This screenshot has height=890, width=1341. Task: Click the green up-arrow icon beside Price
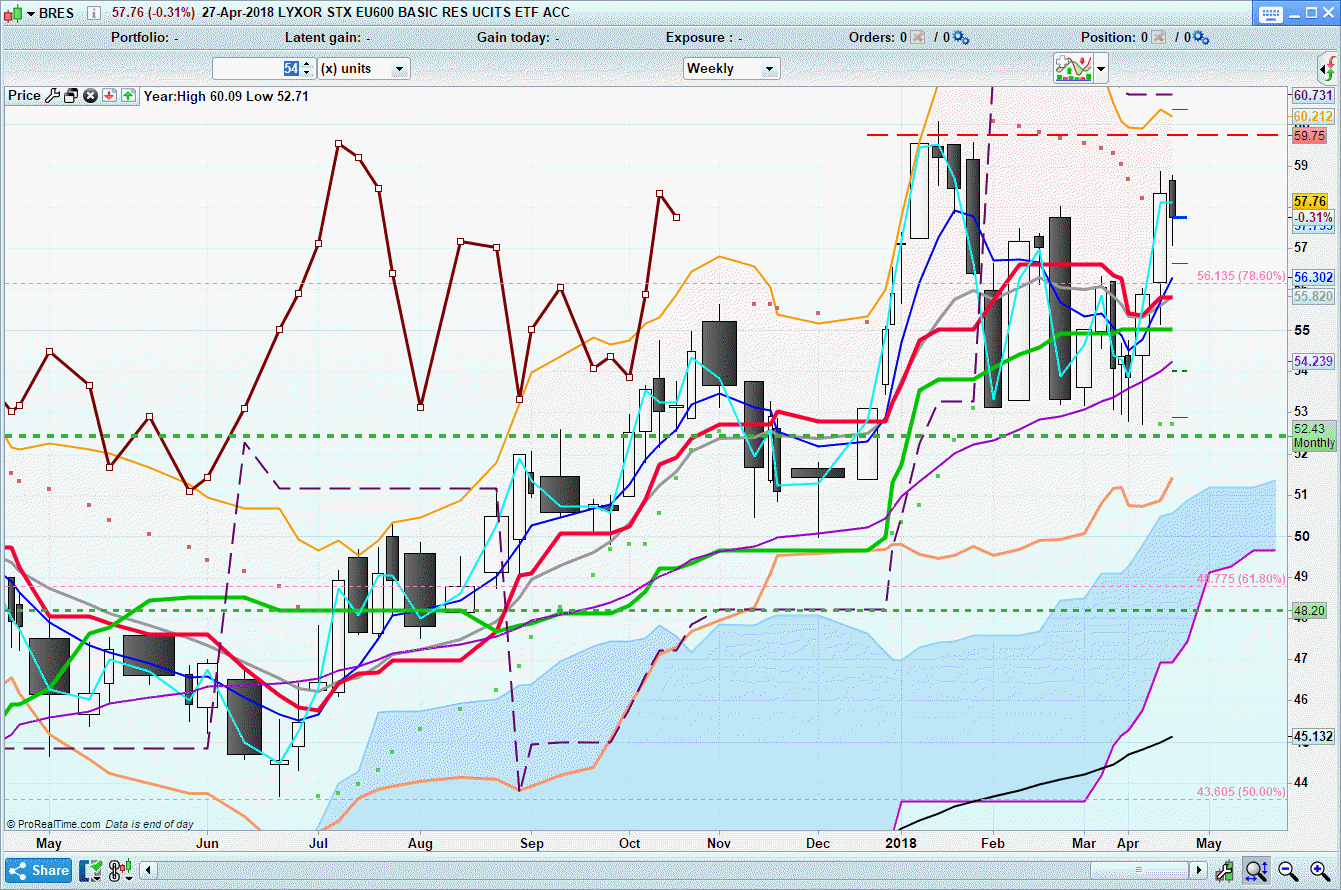[x=128, y=96]
